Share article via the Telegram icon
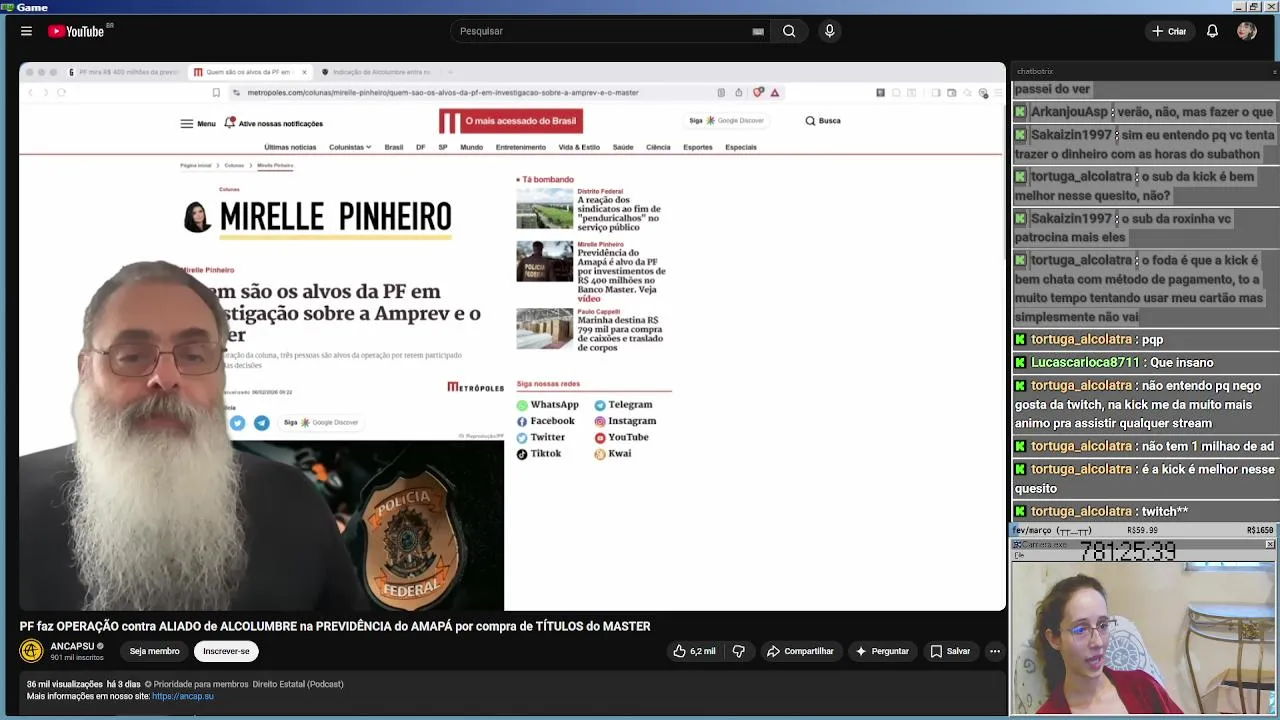This screenshot has height=720, width=1280. [x=261, y=423]
